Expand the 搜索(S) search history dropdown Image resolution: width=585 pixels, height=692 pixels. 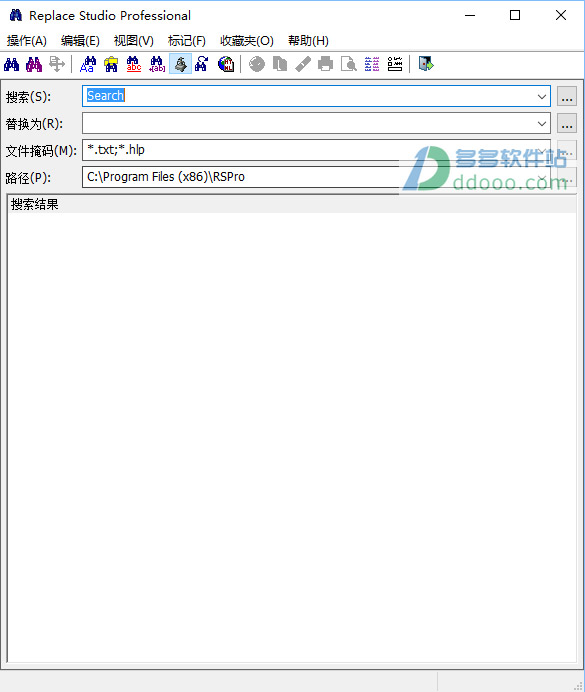pyautogui.click(x=542, y=97)
